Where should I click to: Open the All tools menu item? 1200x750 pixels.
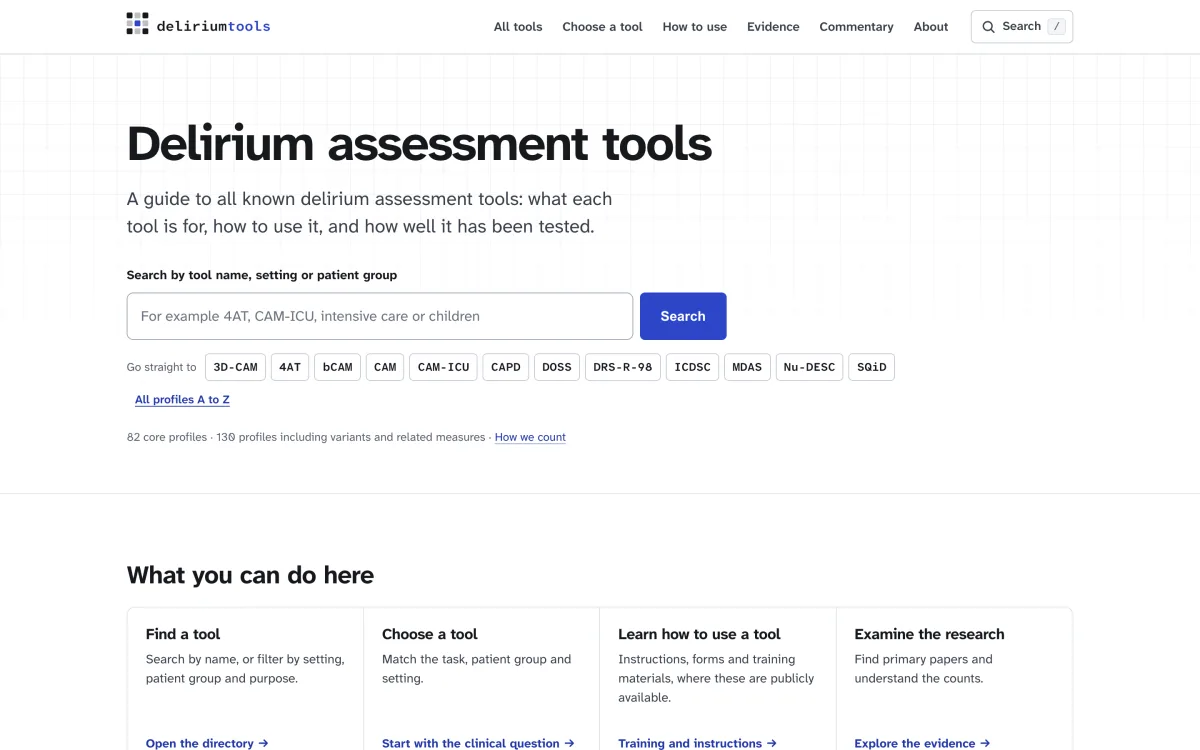(x=518, y=27)
